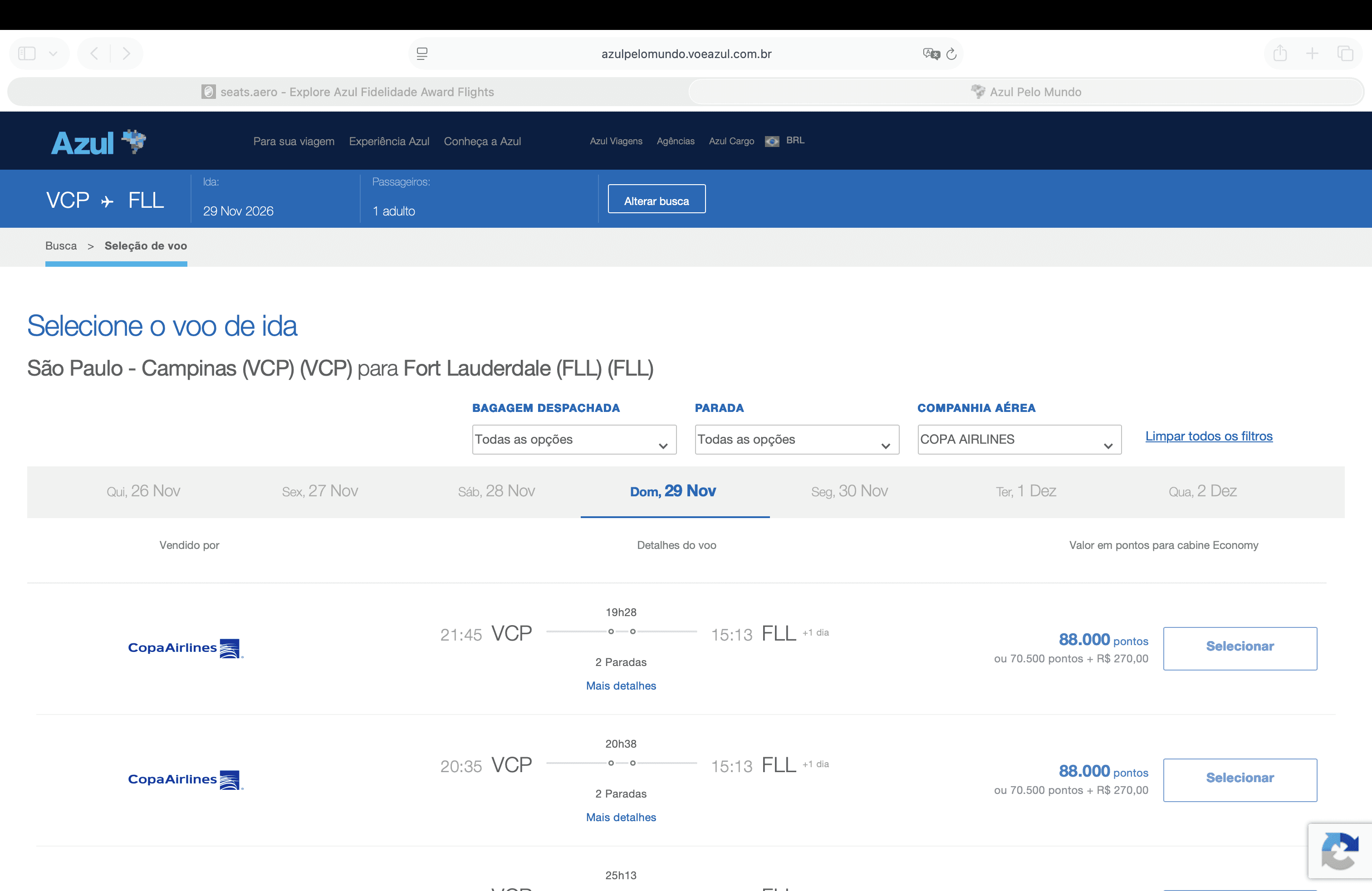Select the 21:45 departure flight
1372x891 pixels.
tap(1240, 648)
